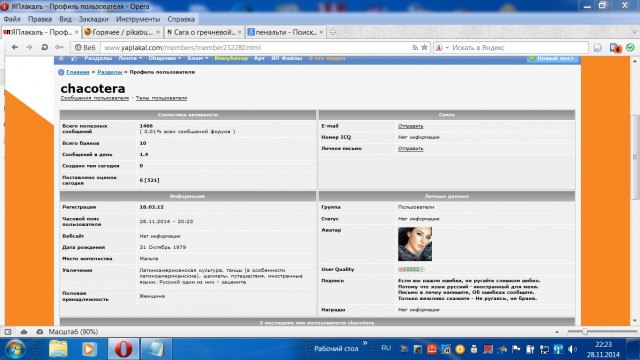This screenshot has width=640, height=360.
Task: Open the Справка menu
Action: [181, 19]
